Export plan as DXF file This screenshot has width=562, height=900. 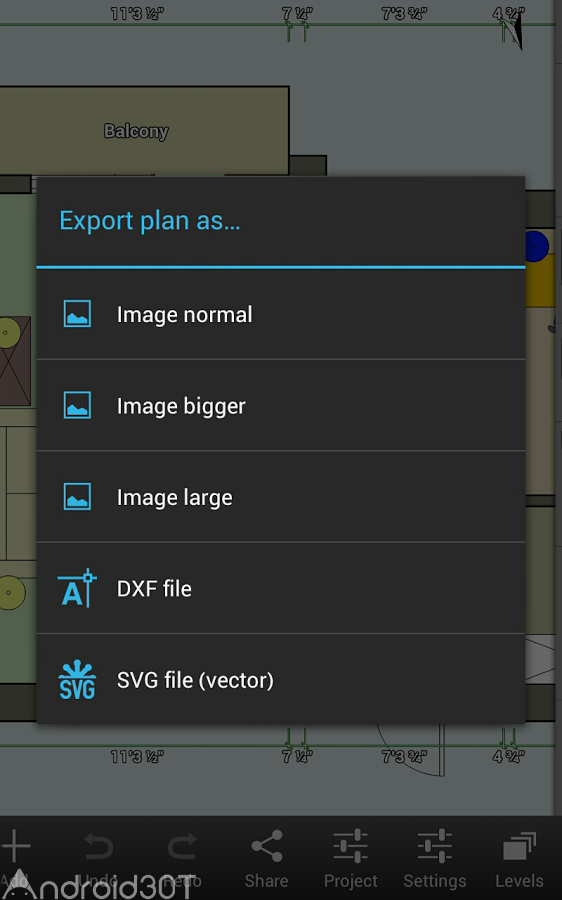click(x=281, y=588)
